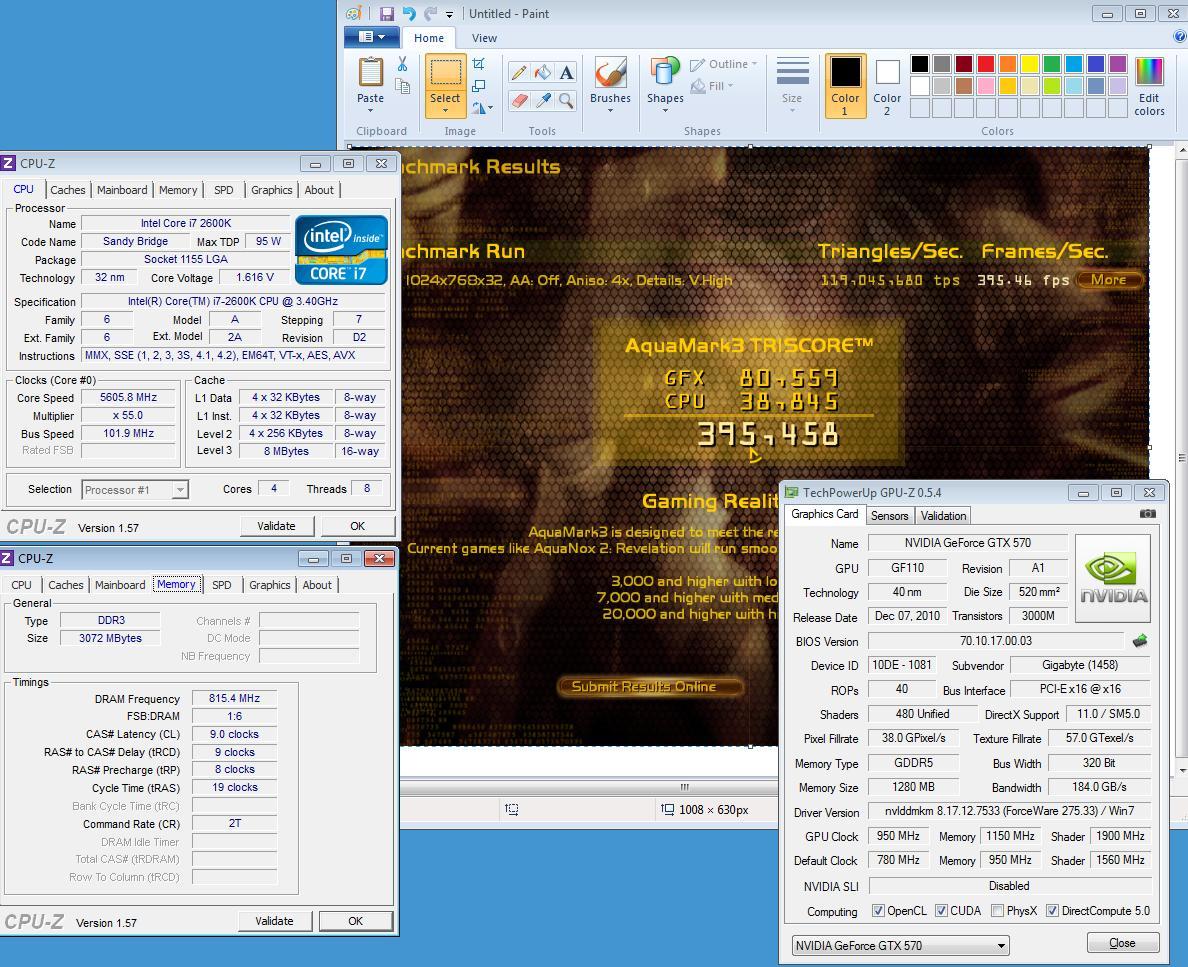Open the Size line thickness dropdown
The image size is (1188, 967).
(x=792, y=86)
